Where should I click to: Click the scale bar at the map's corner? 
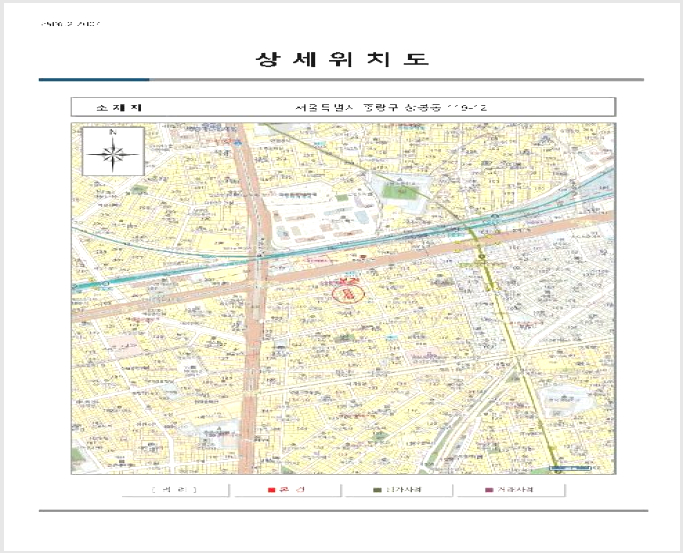tap(570, 468)
